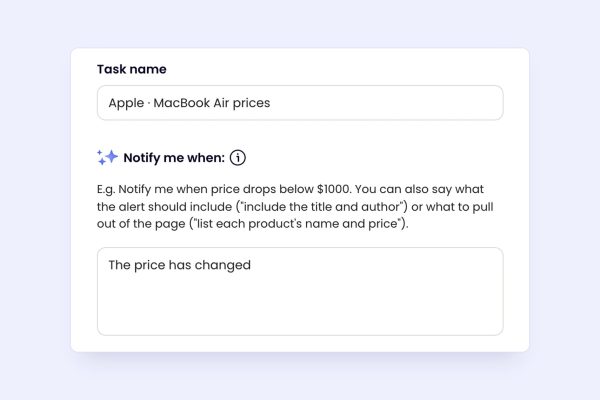The height and width of the screenshot is (400, 600).
Task: Click the "include the title and author" example
Action: point(323,207)
